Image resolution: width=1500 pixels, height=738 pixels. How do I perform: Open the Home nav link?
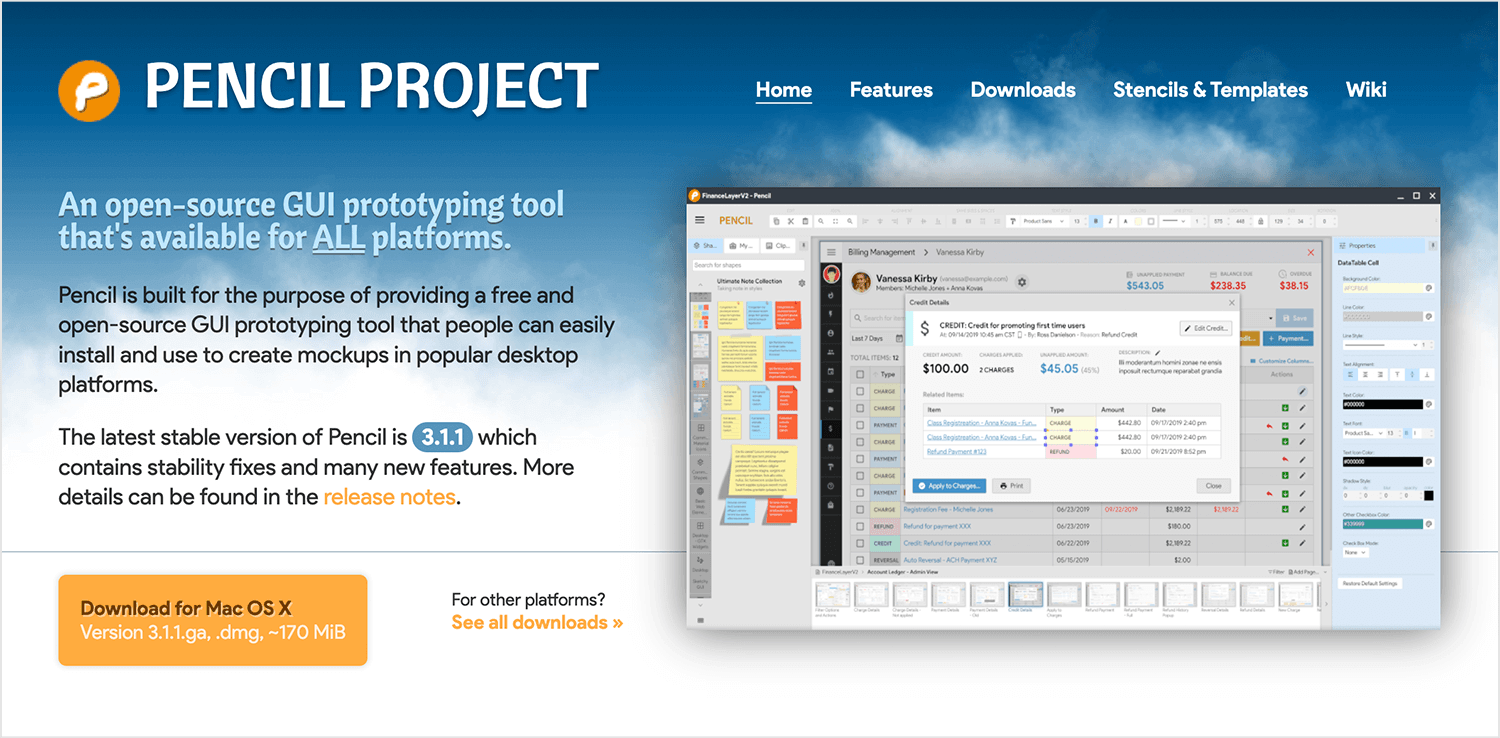coord(784,90)
